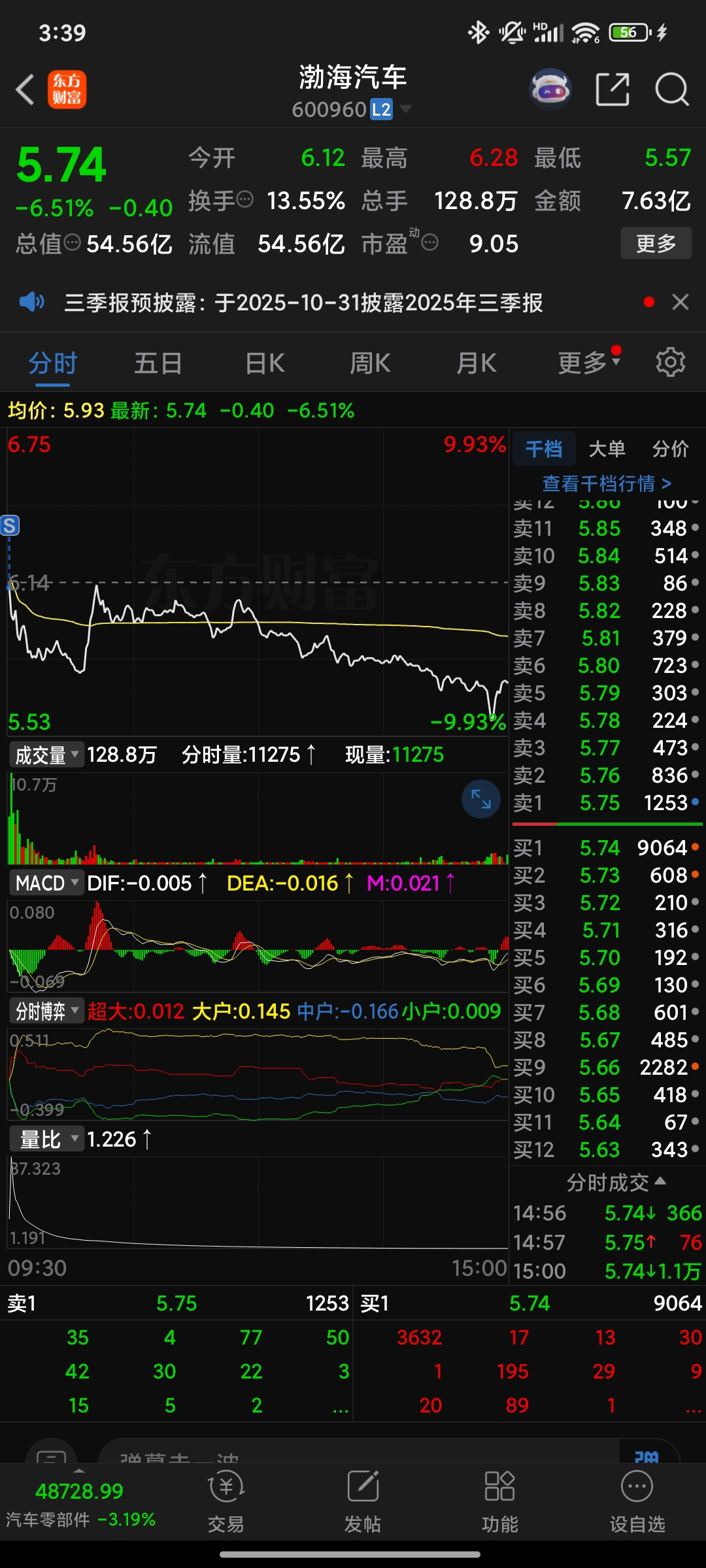Tap the 最高 value 6.28
Image resolution: width=706 pixels, height=1568 pixels.
click(494, 157)
